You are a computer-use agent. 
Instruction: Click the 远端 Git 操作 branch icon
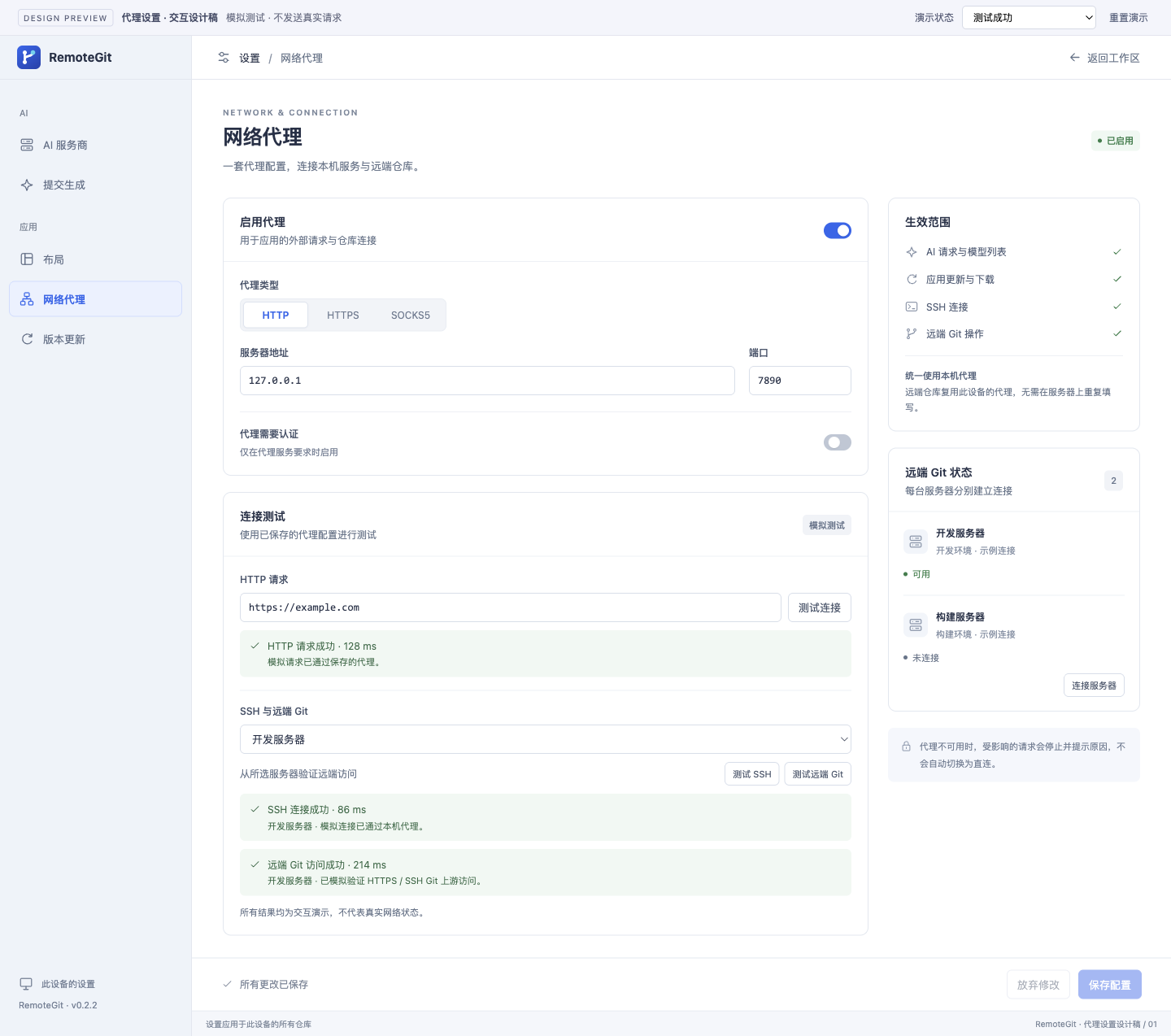pyautogui.click(x=912, y=333)
